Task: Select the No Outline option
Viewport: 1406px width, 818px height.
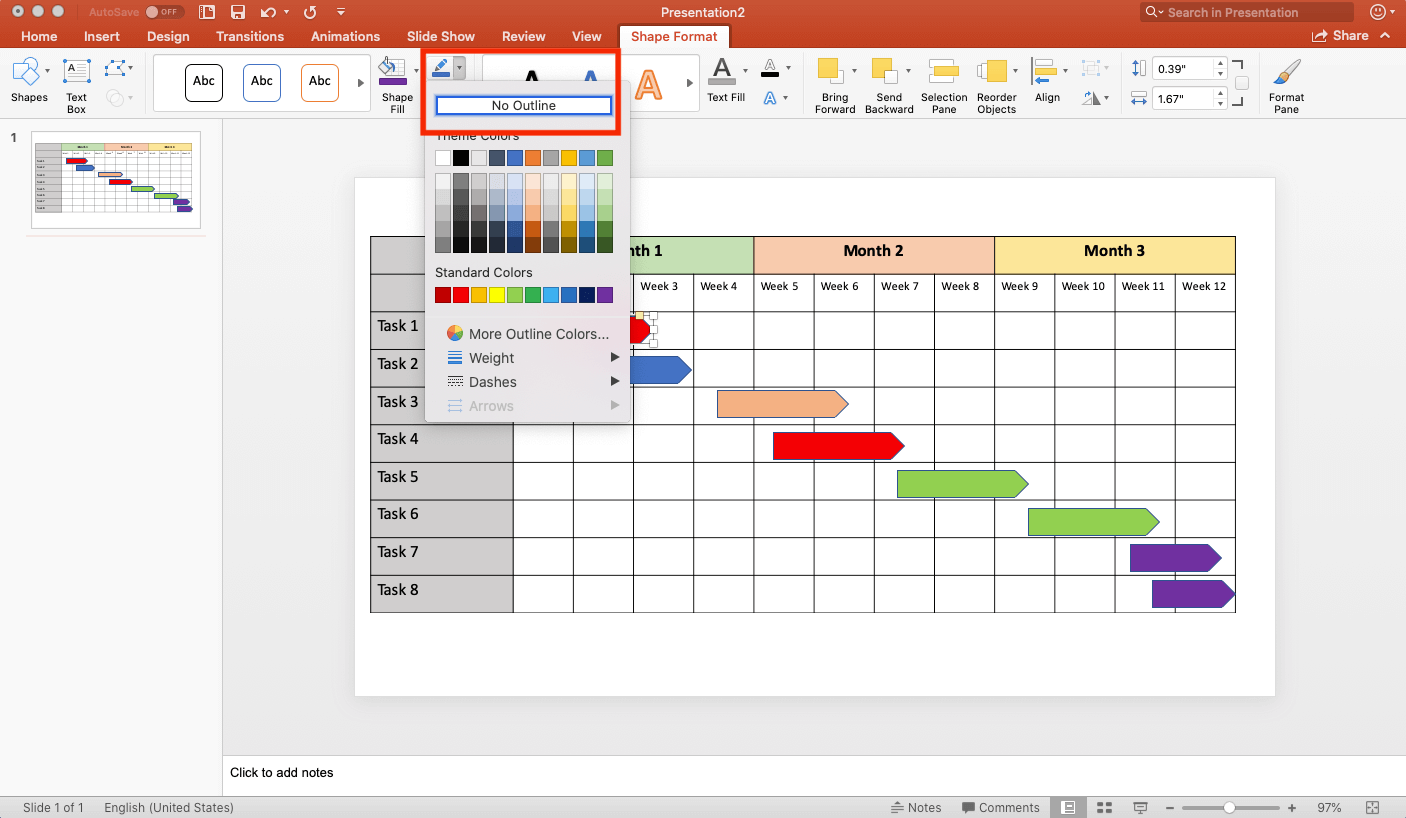Action: tap(524, 105)
